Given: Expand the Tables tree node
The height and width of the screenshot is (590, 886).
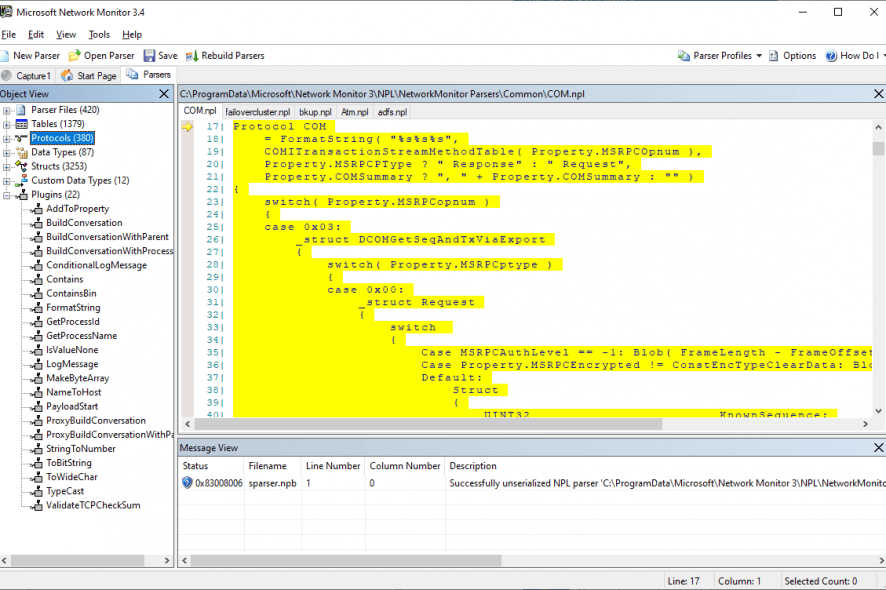Looking at the screenshot, I should pyautogui.click(x=6, y=124).
